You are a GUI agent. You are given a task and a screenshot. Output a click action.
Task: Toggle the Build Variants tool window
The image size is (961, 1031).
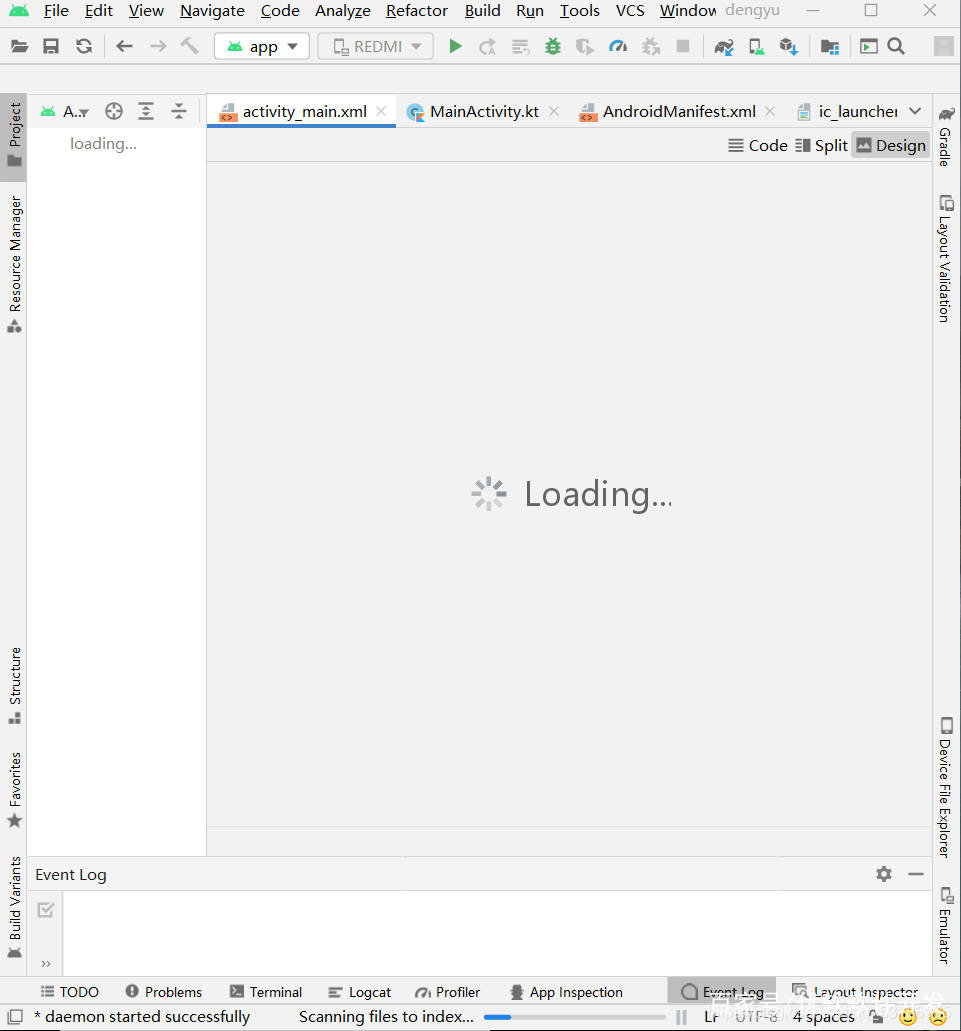14,907
